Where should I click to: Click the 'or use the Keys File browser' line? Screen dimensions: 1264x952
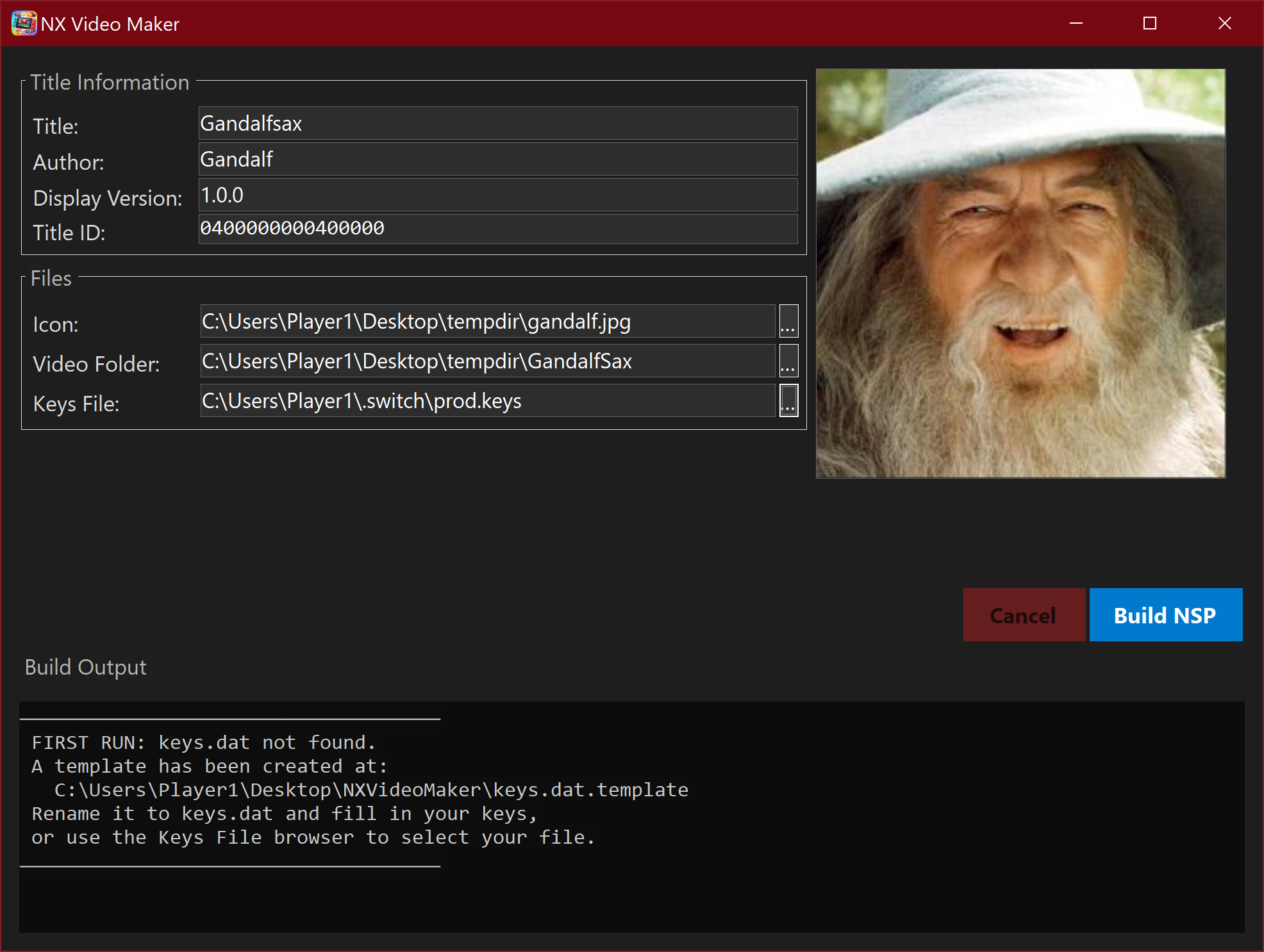313,837
